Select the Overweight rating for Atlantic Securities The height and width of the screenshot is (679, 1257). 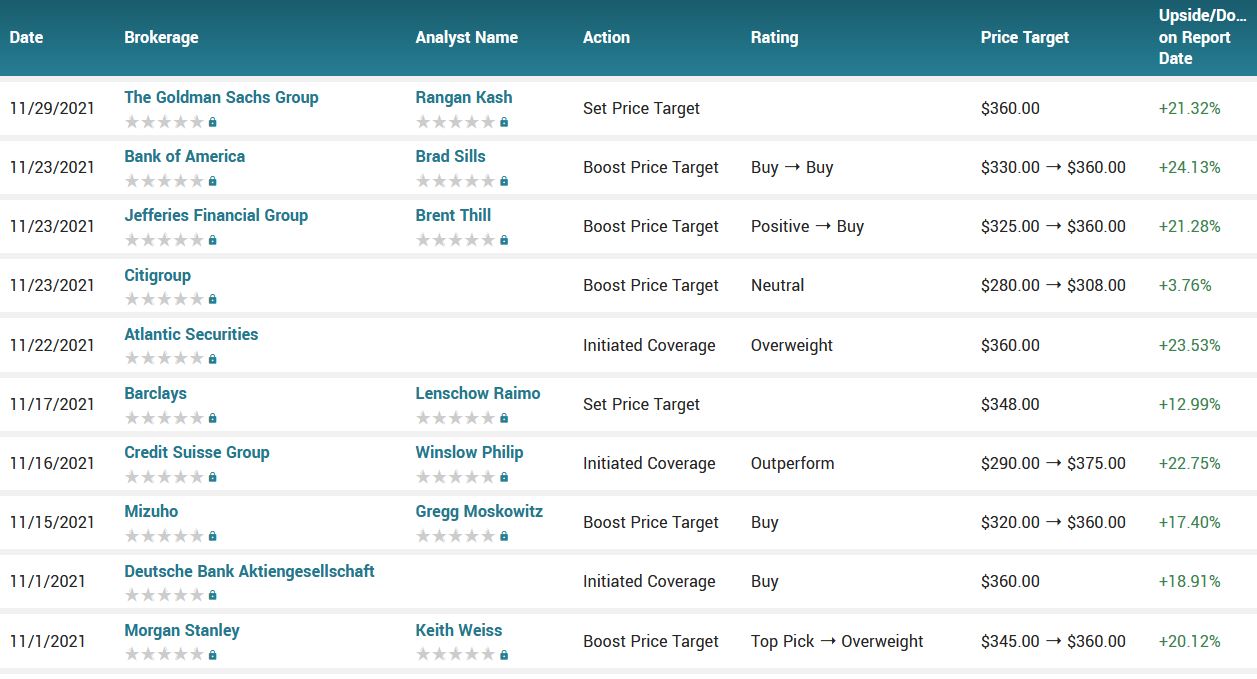[792, 345]
